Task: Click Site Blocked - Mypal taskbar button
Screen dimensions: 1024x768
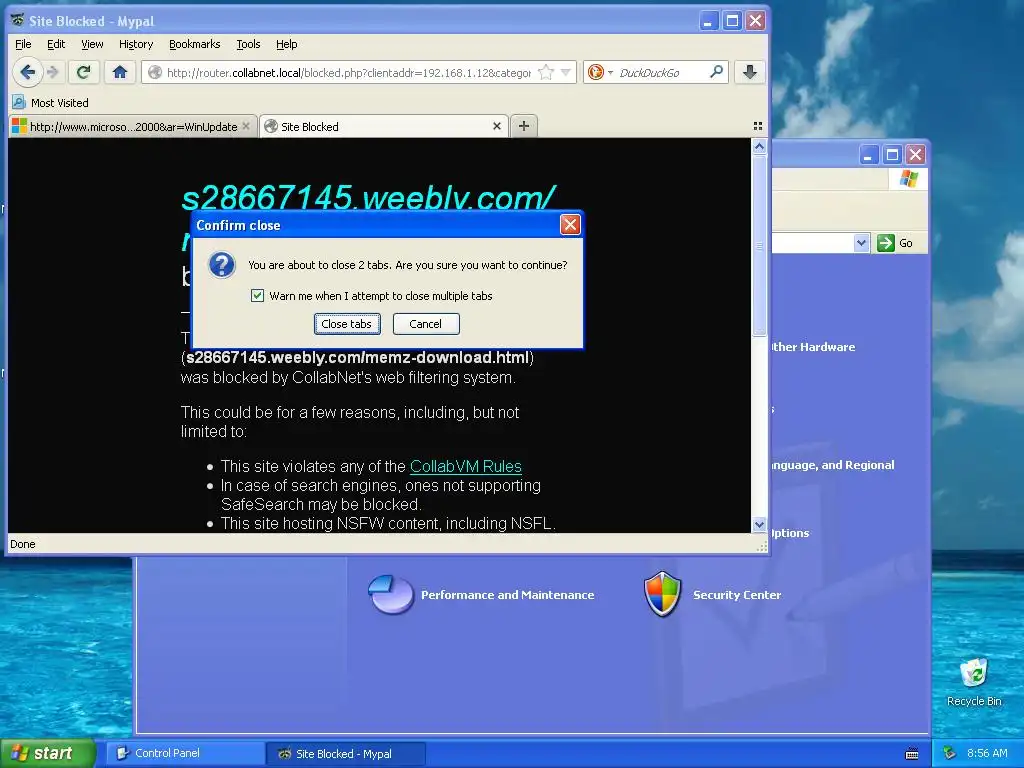Action: pyautogui.click(x=345, y=754)
